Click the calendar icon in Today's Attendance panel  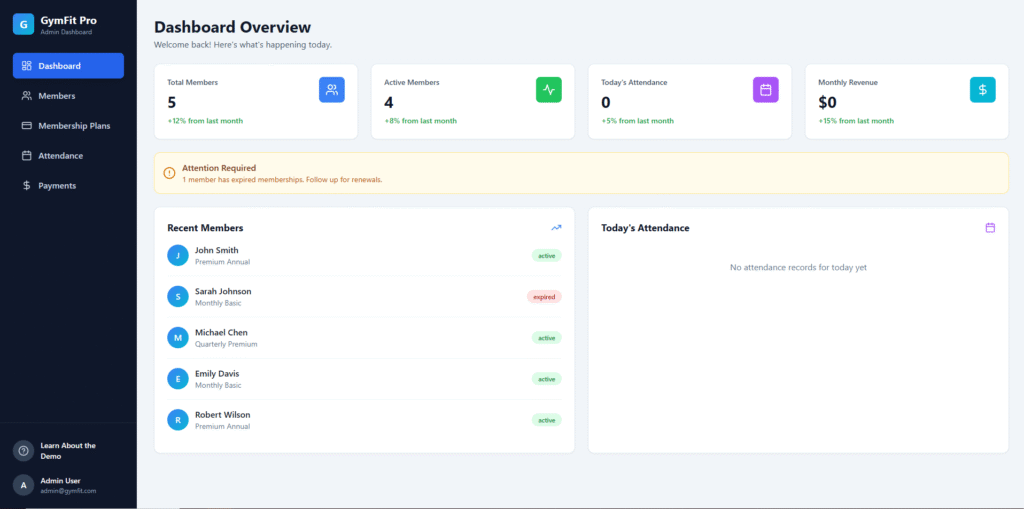click(990, 228)
